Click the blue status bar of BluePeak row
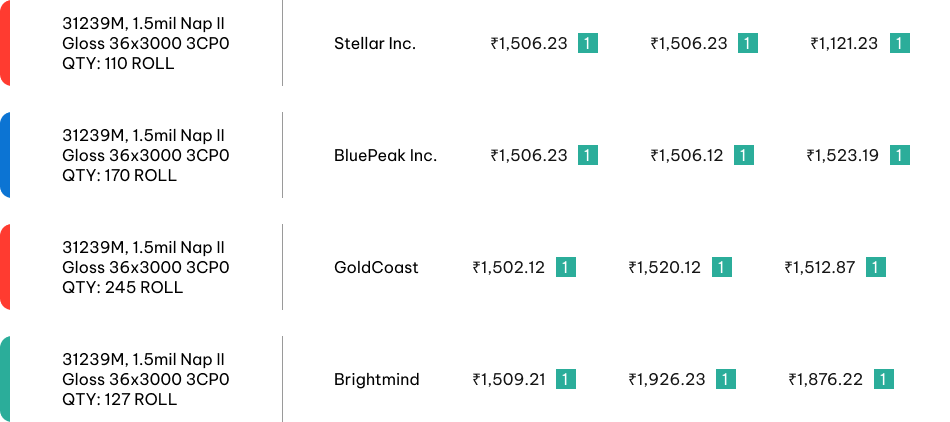Screen dimensions: 950x422 [x=5, y=155]
